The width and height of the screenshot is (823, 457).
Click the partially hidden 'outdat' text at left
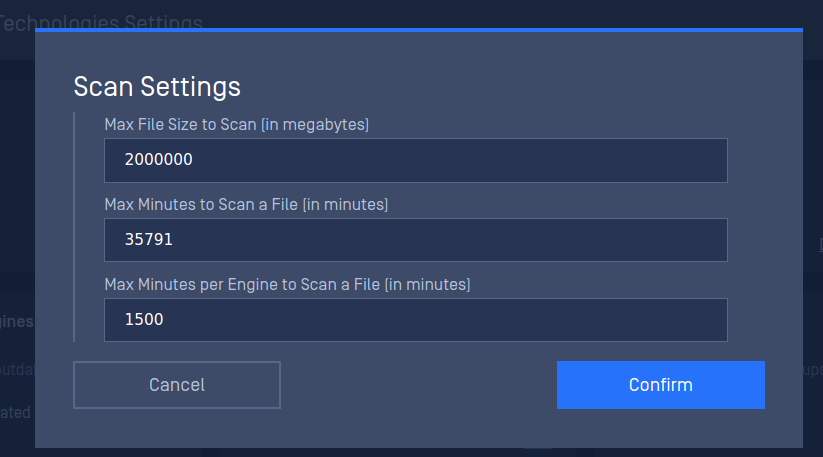[x=17, y=370]
